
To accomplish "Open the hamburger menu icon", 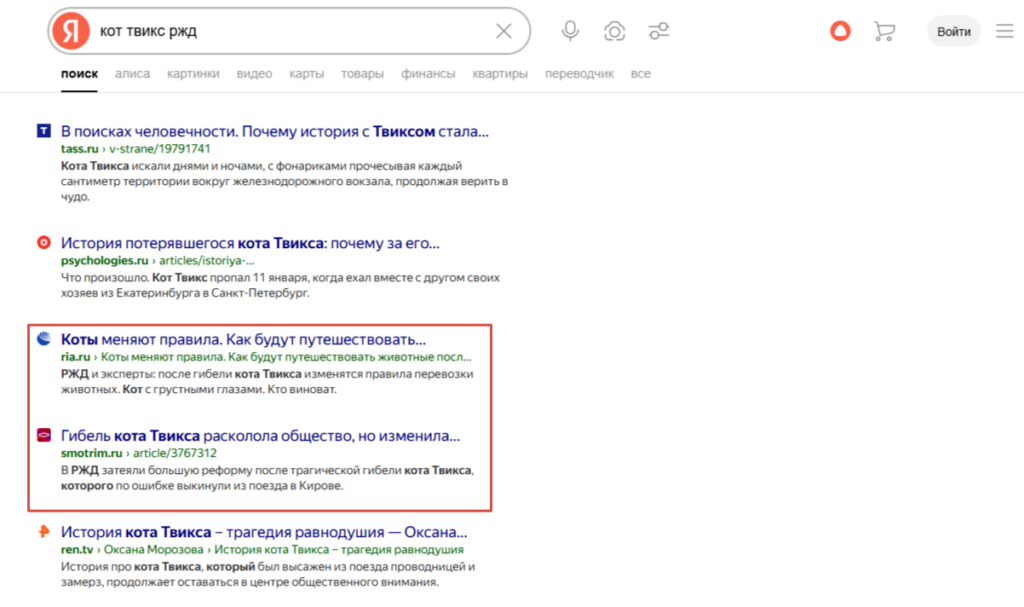I will 1004,31.
